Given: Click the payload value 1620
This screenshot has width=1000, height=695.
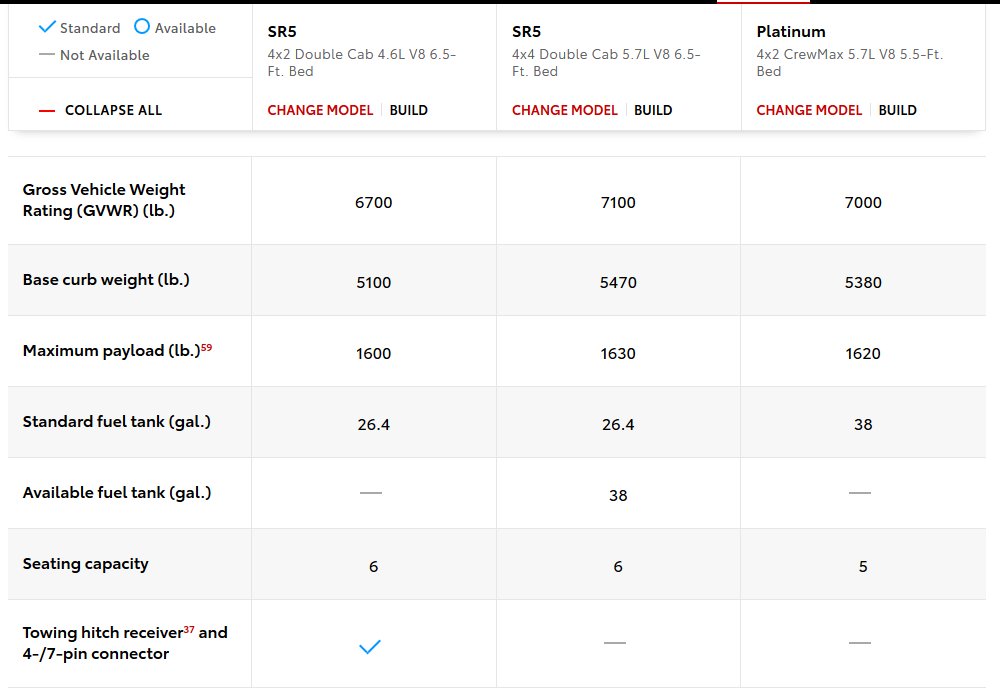Looking at the screenshot, I should 863,354.
